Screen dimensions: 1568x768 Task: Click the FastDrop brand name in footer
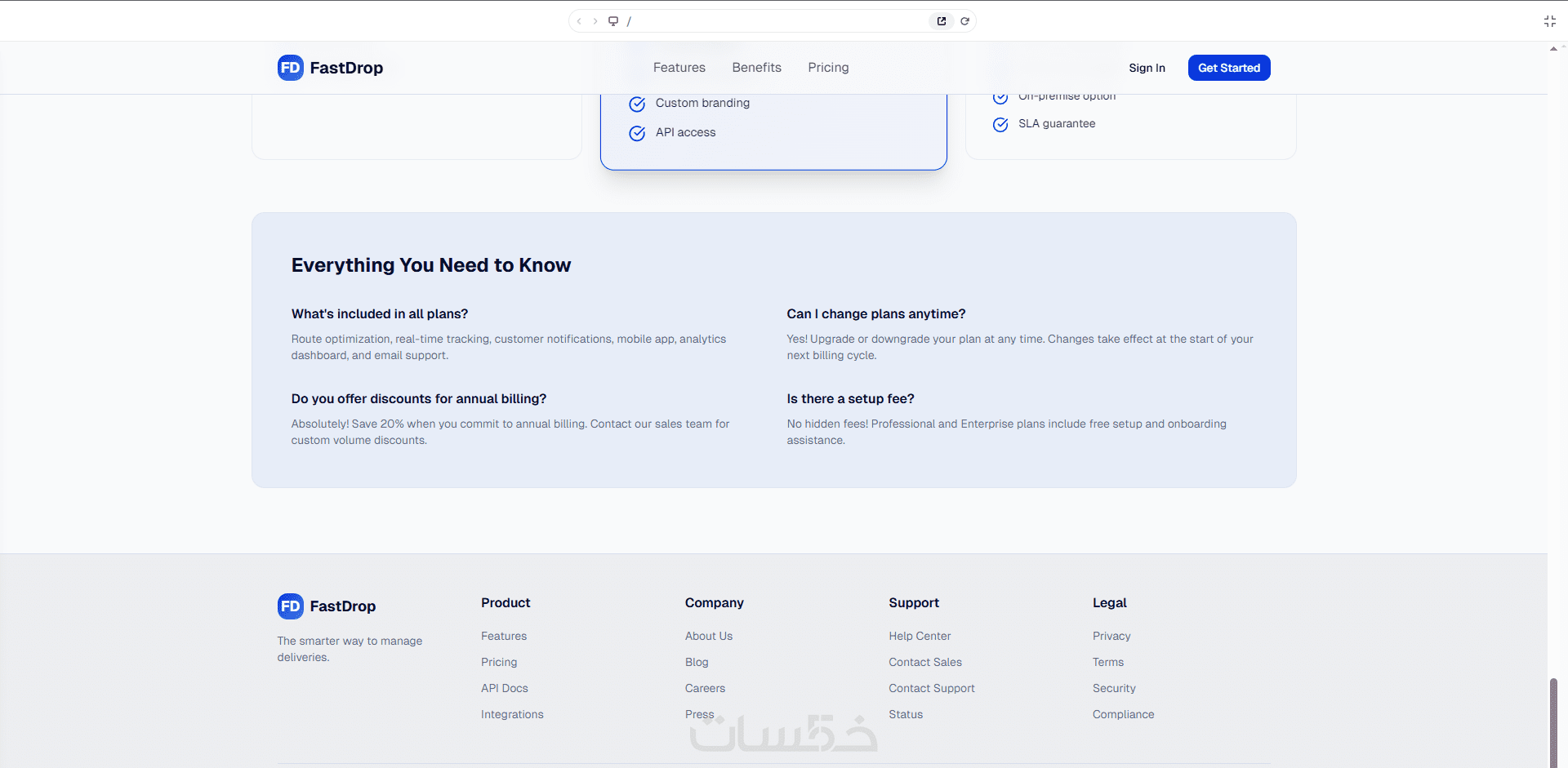tap(343, 606)
